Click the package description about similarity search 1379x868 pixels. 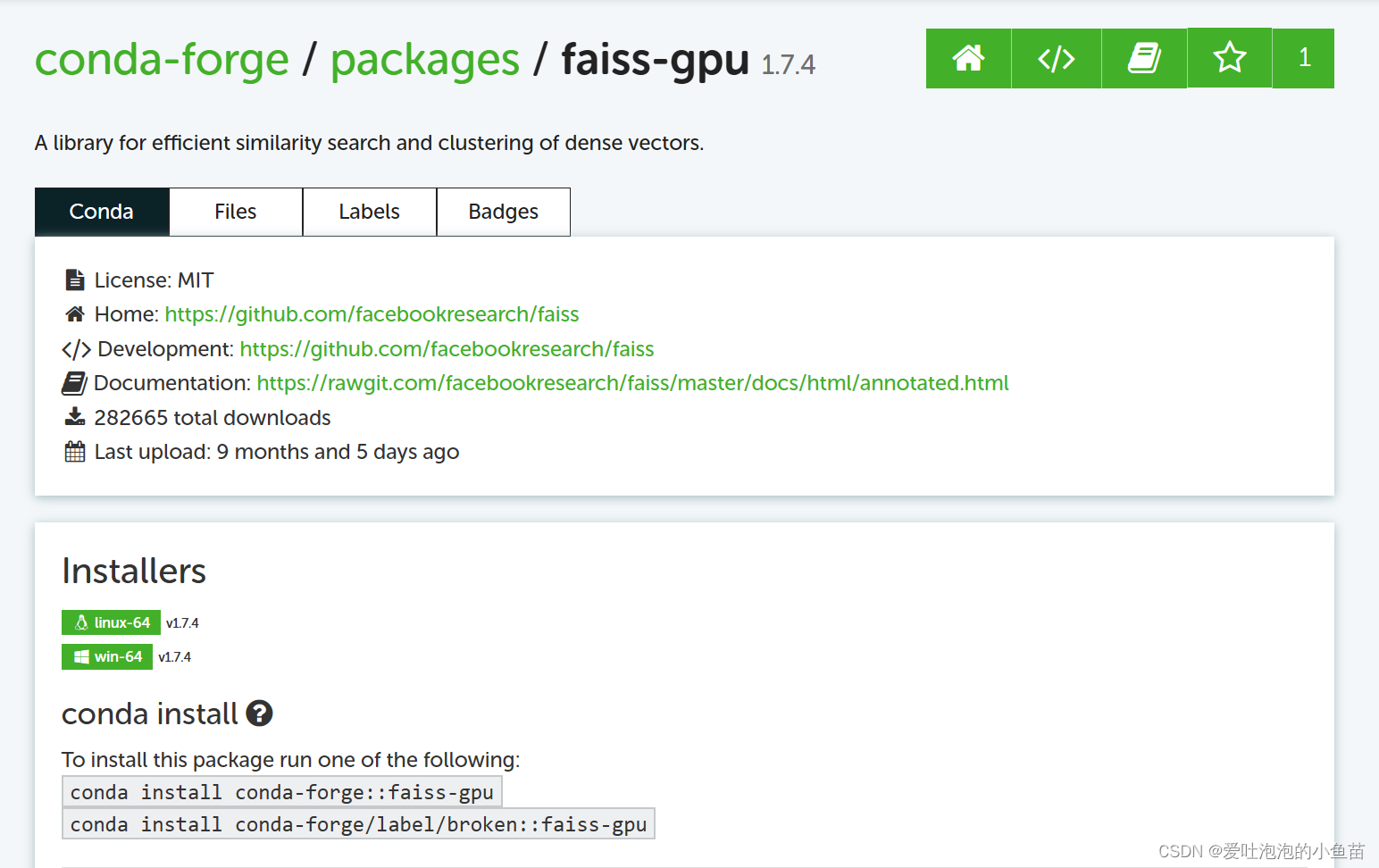click(x=369, y=143)
